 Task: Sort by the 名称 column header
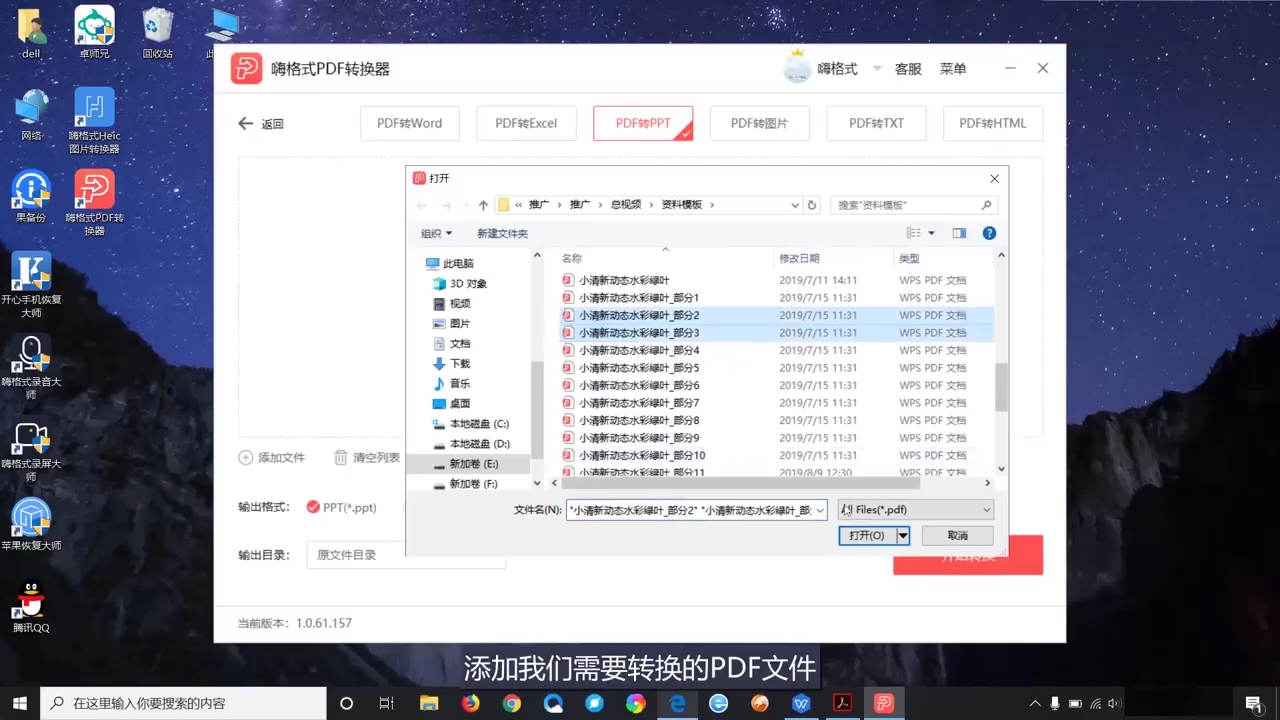(x=572, y=258)
